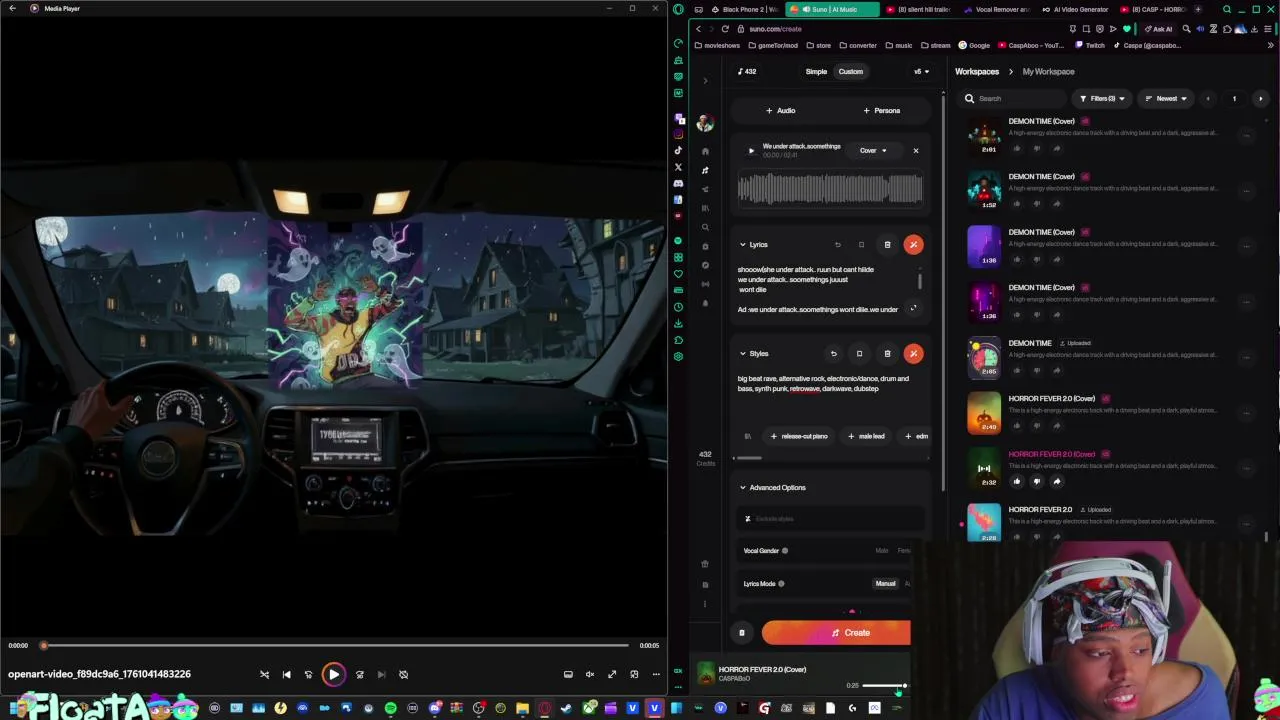Open the Suno Home sidebar icon
Viewport: 1280px width, 720px height.
click(x=705, y=151)
